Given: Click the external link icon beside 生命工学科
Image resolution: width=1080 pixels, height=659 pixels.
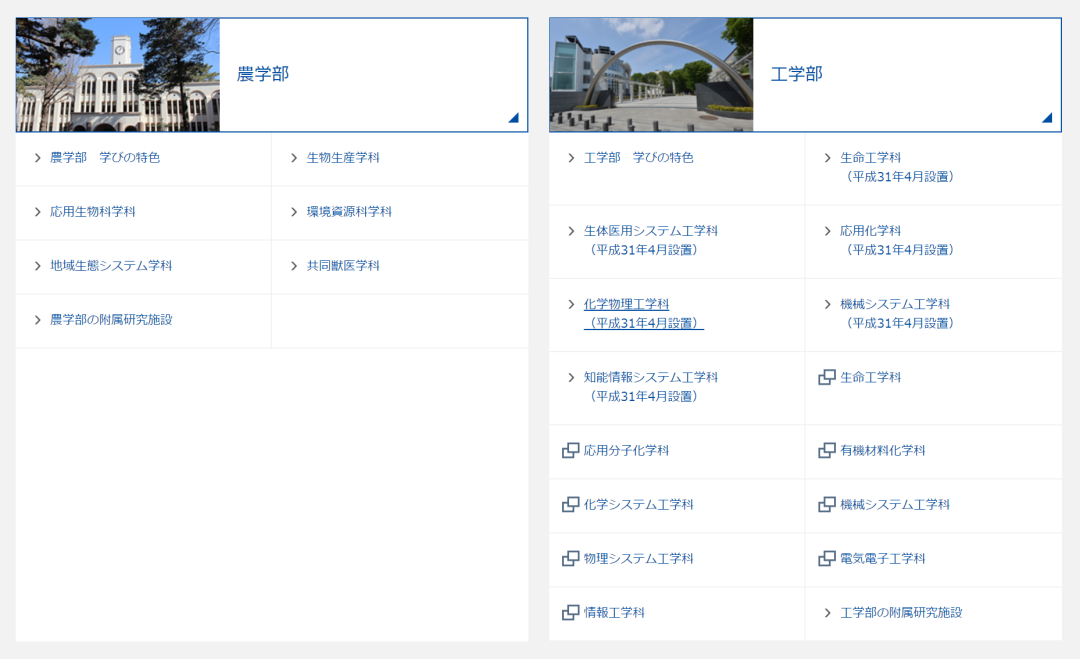Looking at the screenshot, I should (827, 378).
